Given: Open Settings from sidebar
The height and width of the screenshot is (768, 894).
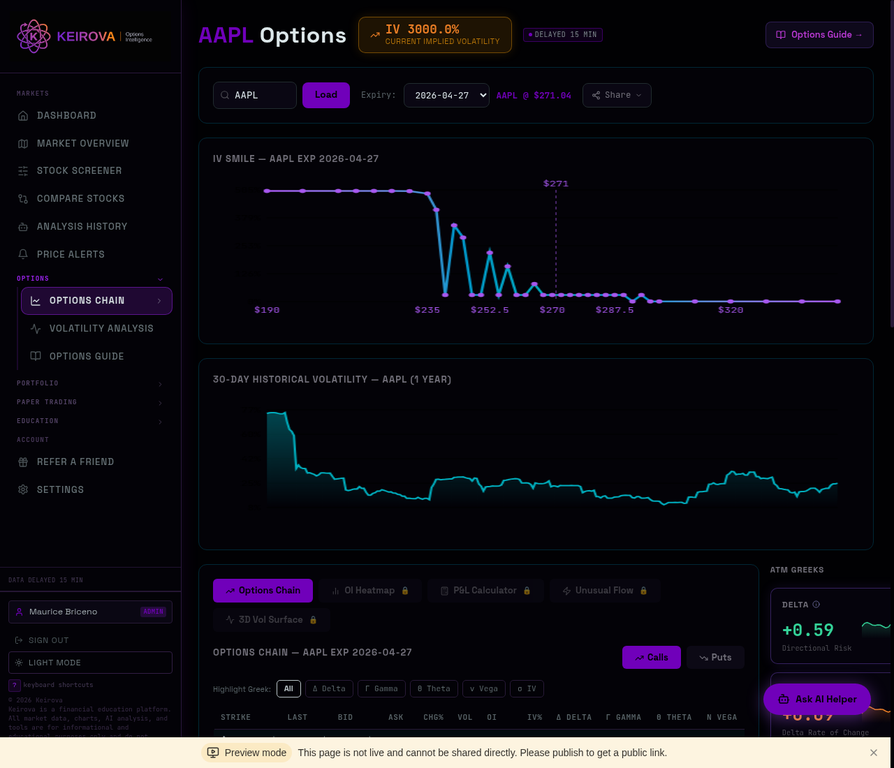Looking at the screenshot, I should [x=60, y=490].
